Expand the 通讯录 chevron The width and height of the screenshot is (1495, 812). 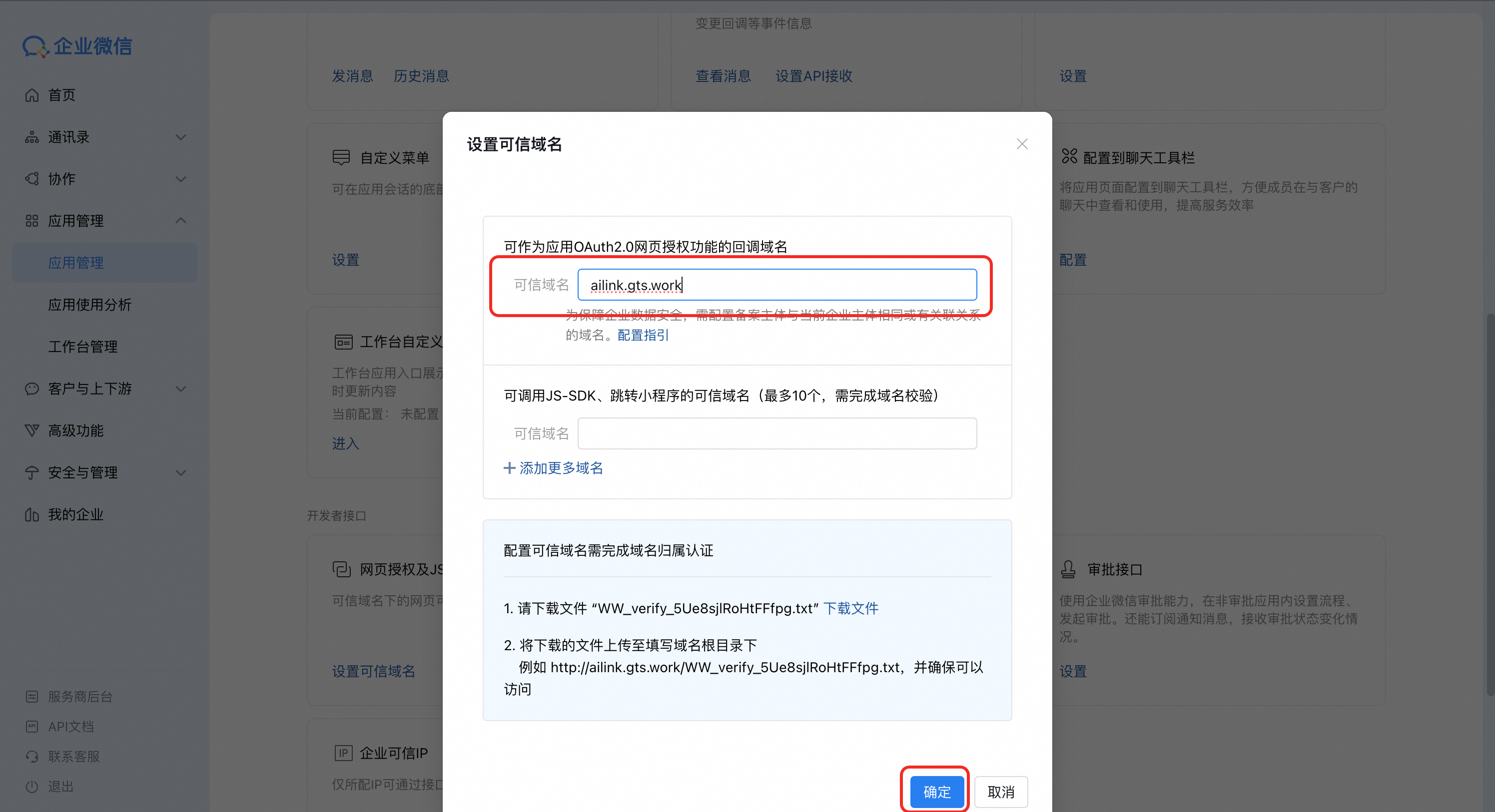[181, 137]
